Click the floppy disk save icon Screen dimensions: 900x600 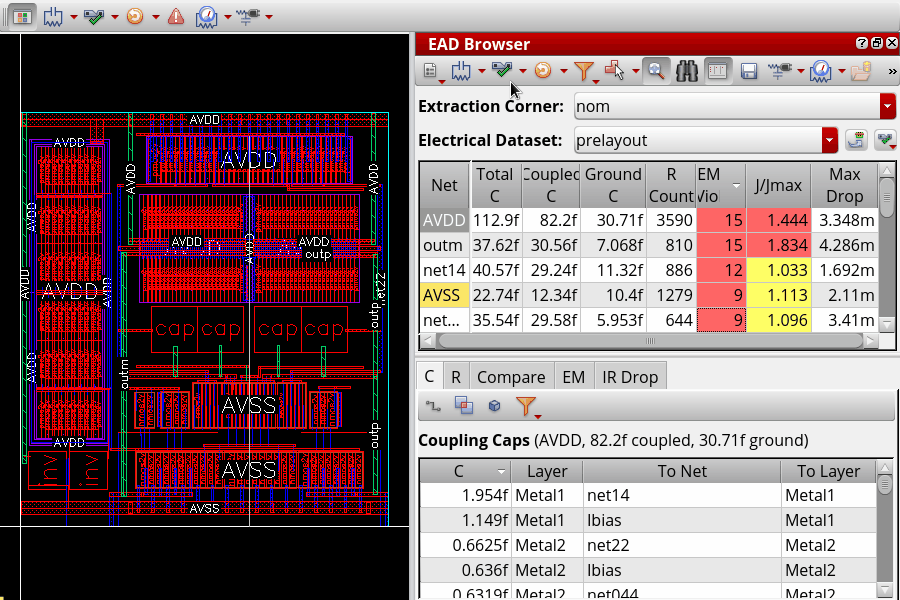[x=748, y=71]
